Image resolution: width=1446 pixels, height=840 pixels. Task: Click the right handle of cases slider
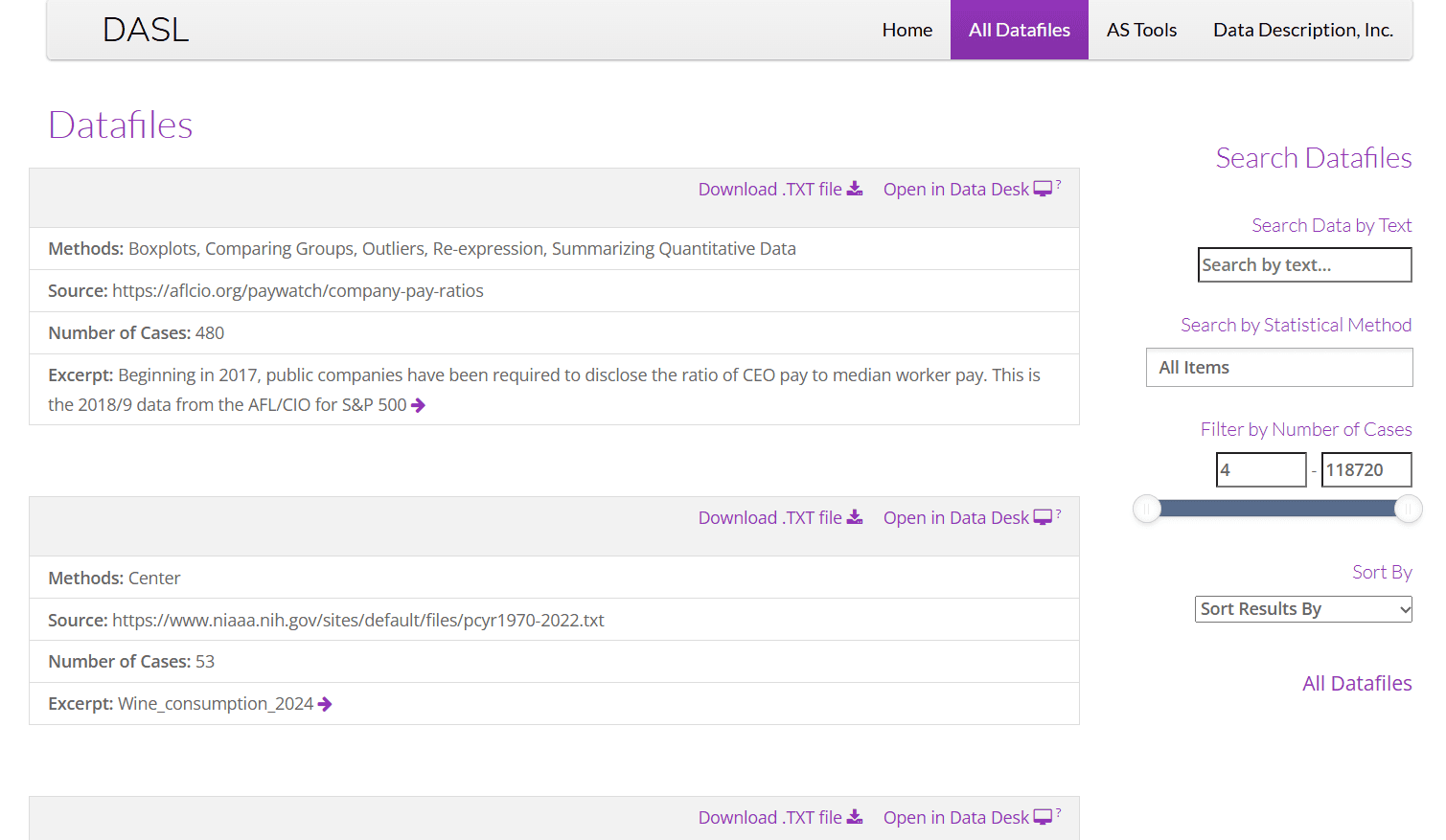pos(1408,509)
